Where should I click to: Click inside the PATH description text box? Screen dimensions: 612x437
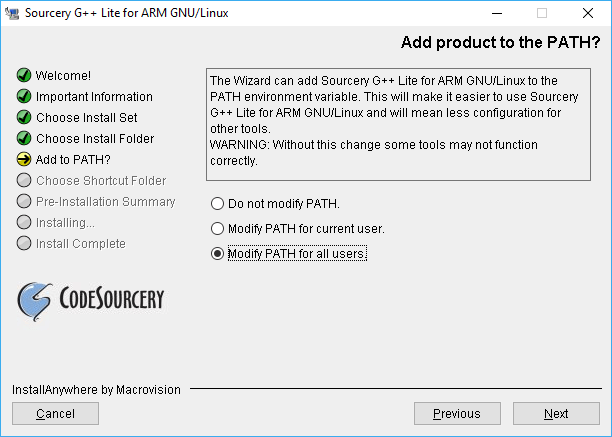[x=398, y=124]
